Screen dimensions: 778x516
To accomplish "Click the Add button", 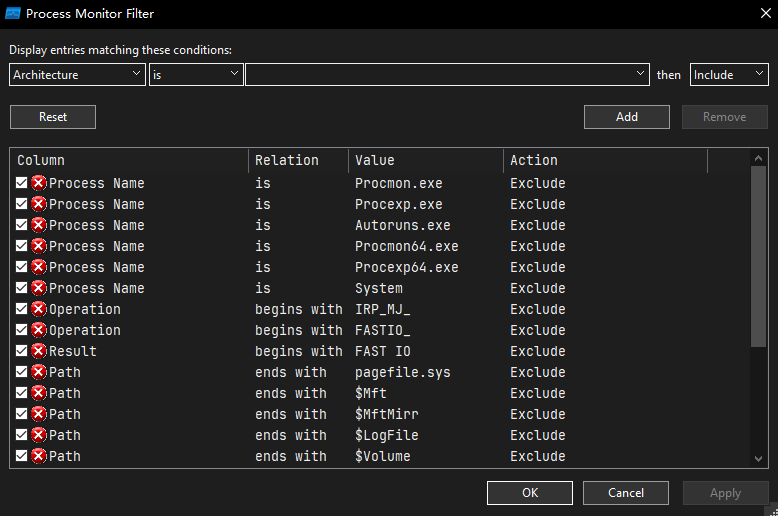I will pyautogui.click(x=627, y=117).
